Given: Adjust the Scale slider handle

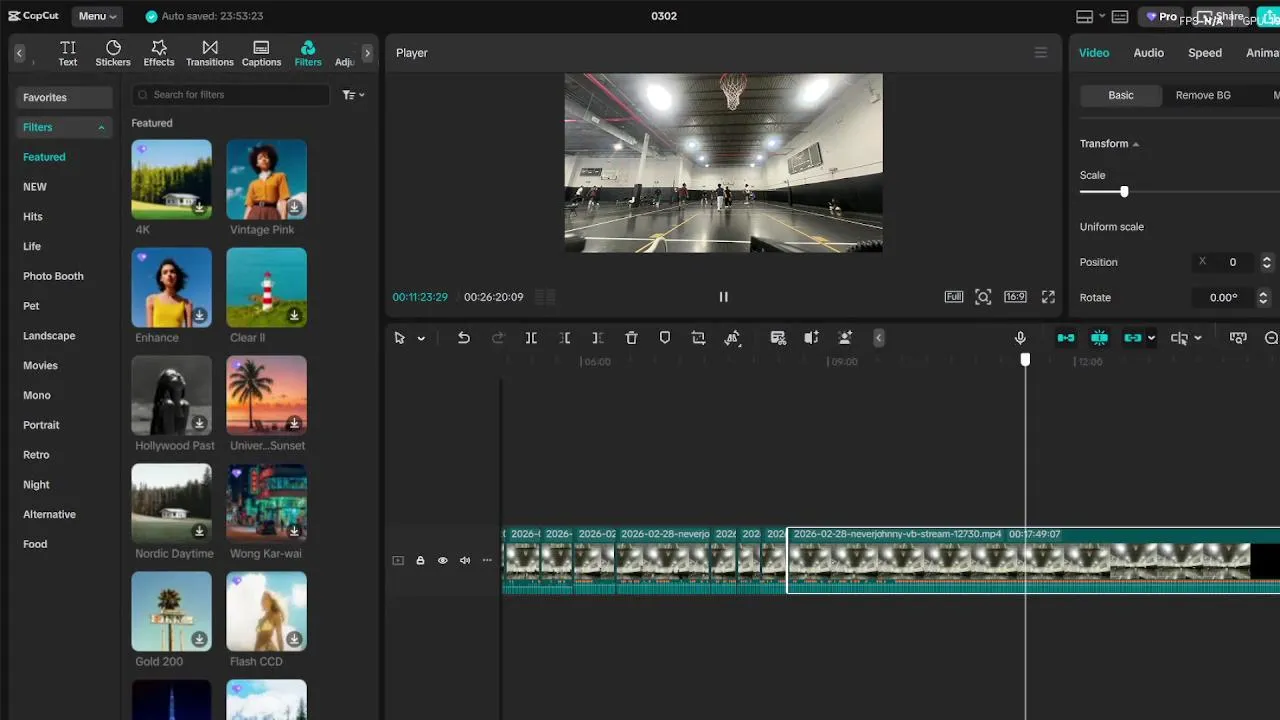Looking at the screenshot, I should (1124, 192).
